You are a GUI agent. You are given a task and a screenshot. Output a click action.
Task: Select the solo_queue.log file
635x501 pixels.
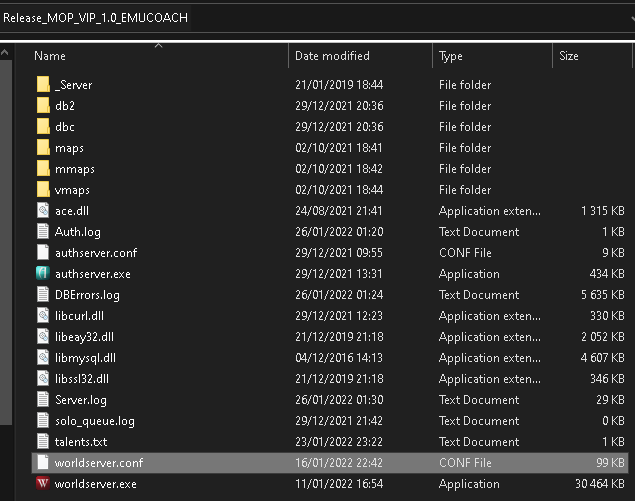click(94, 421)
